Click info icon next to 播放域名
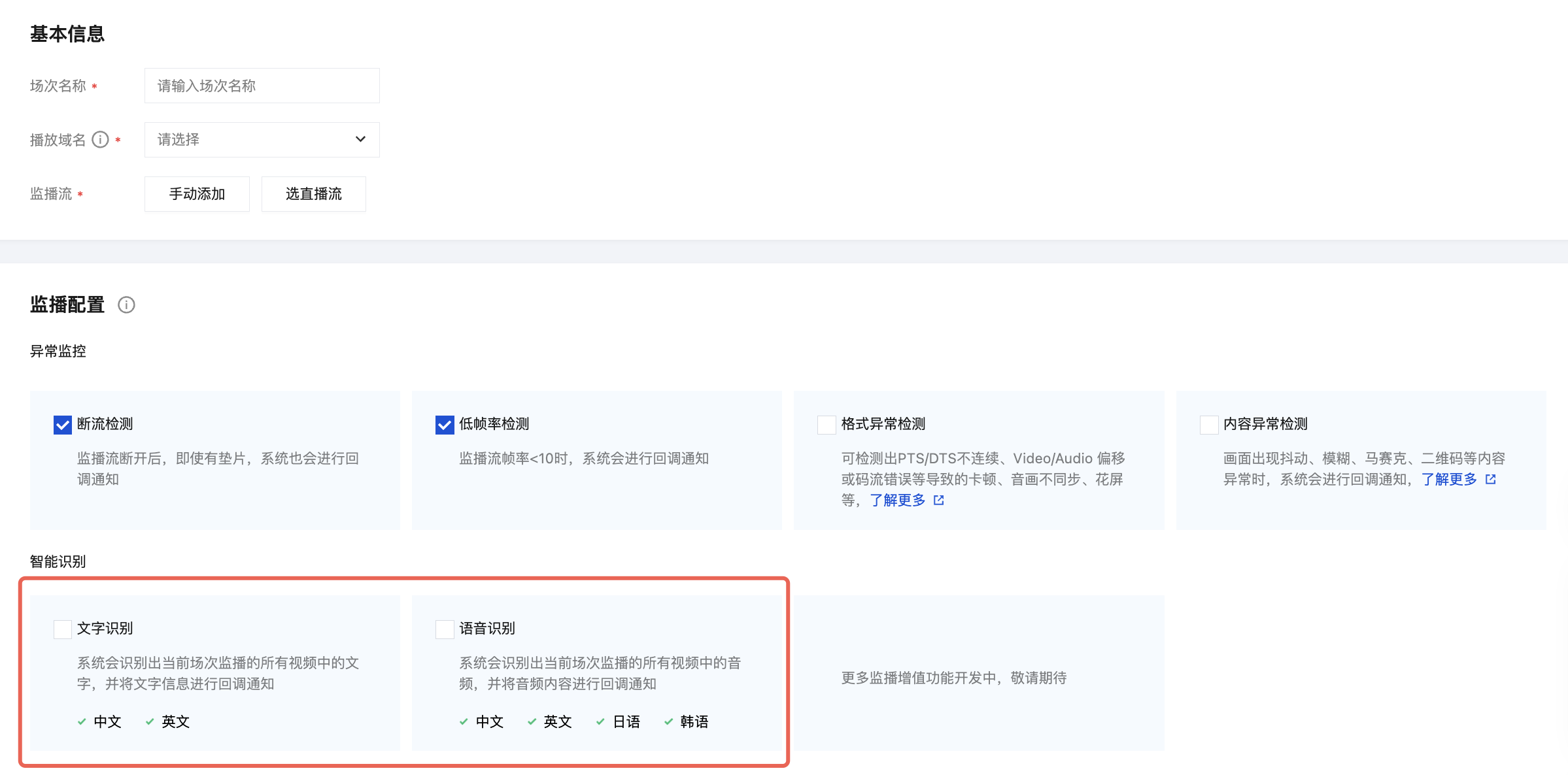Image resolution: width=1568 pixels, height=775 pixels. pos(100,140)
